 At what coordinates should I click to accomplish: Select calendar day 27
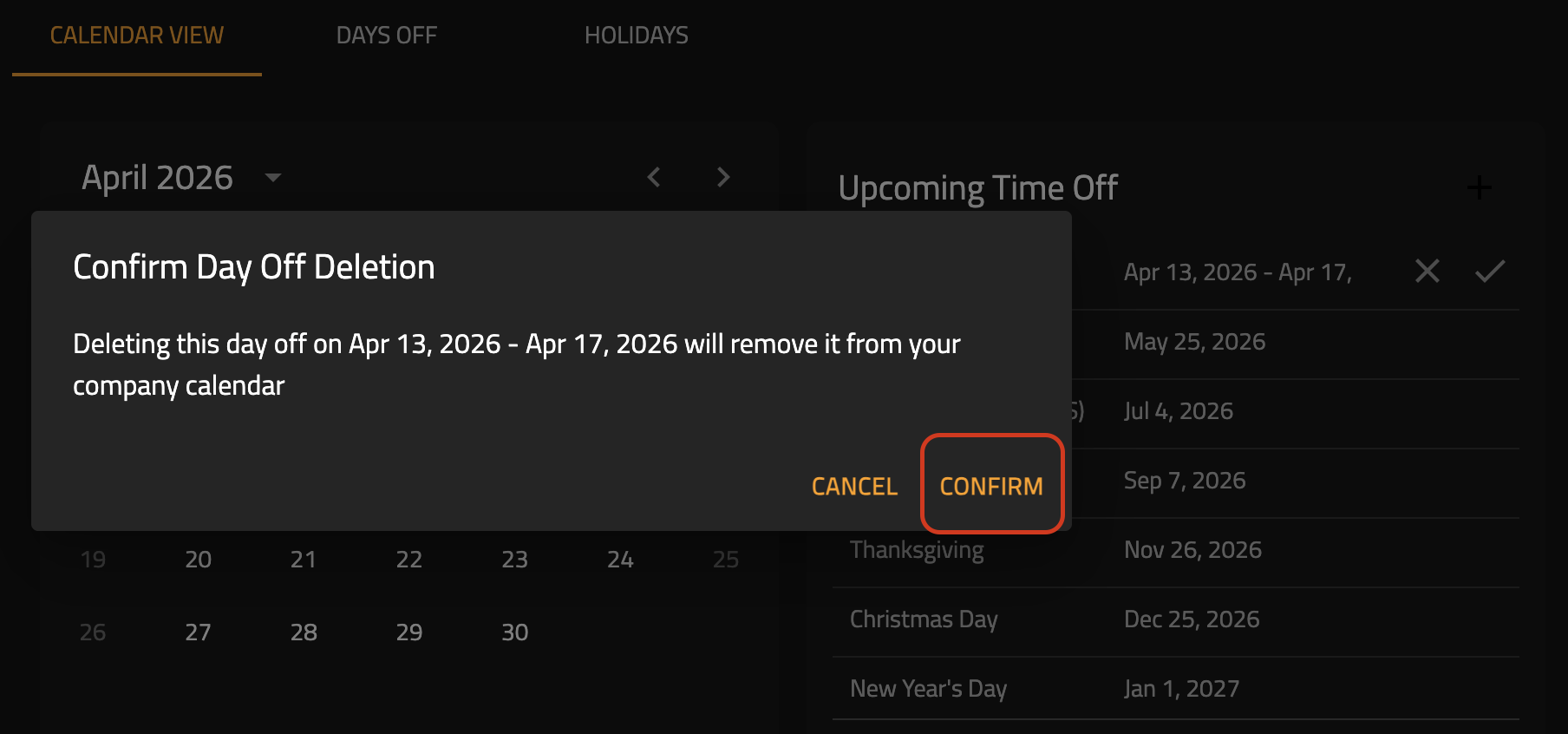click(x=199, y=632)
